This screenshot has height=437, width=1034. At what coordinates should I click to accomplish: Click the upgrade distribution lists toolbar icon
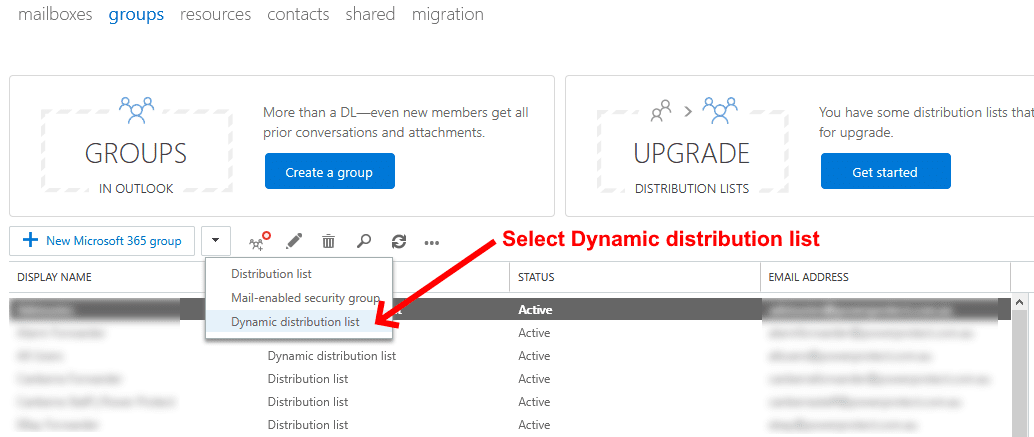pyautogui.click(x=259, y=240)
